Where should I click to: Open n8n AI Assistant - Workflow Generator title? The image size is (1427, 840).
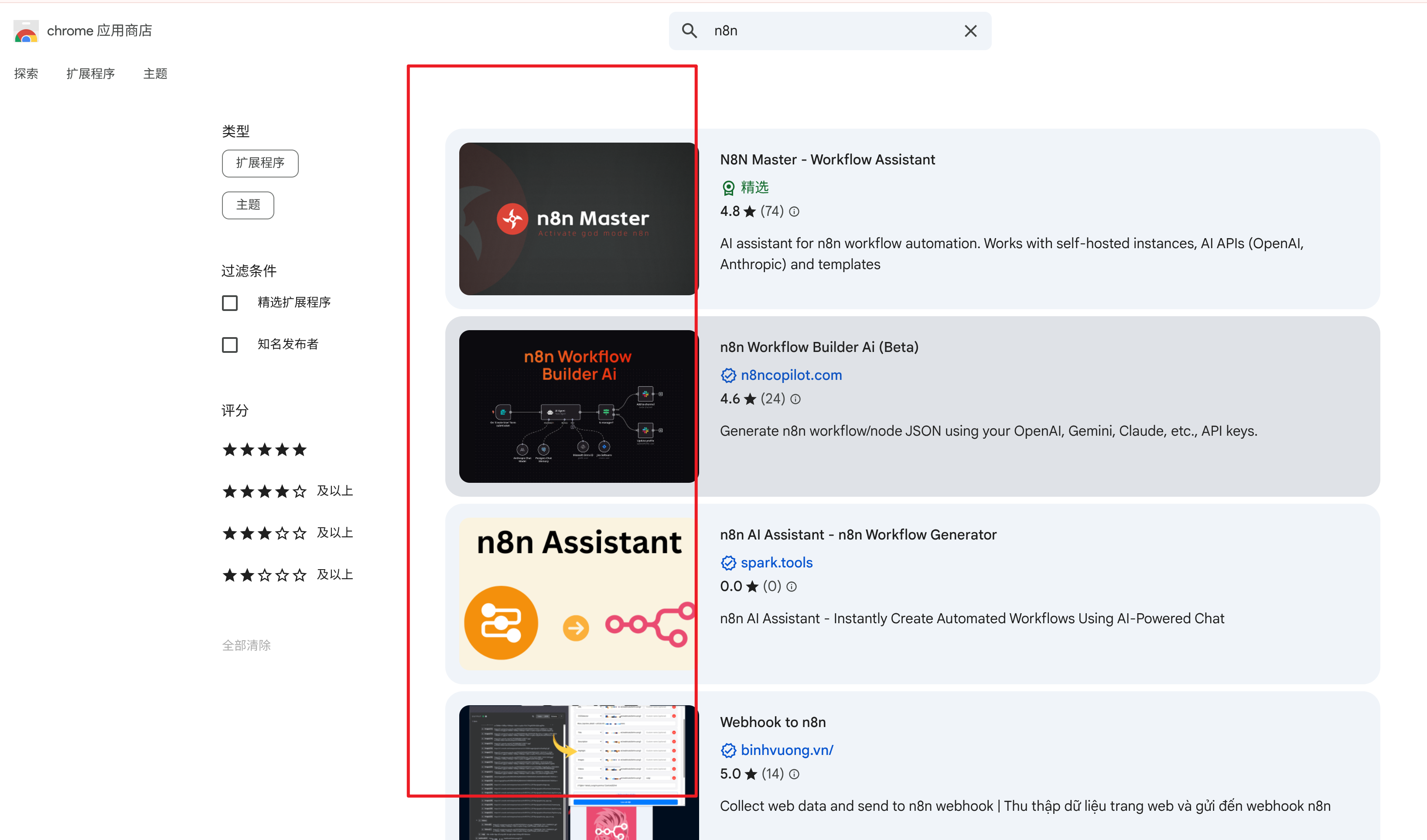858,535
